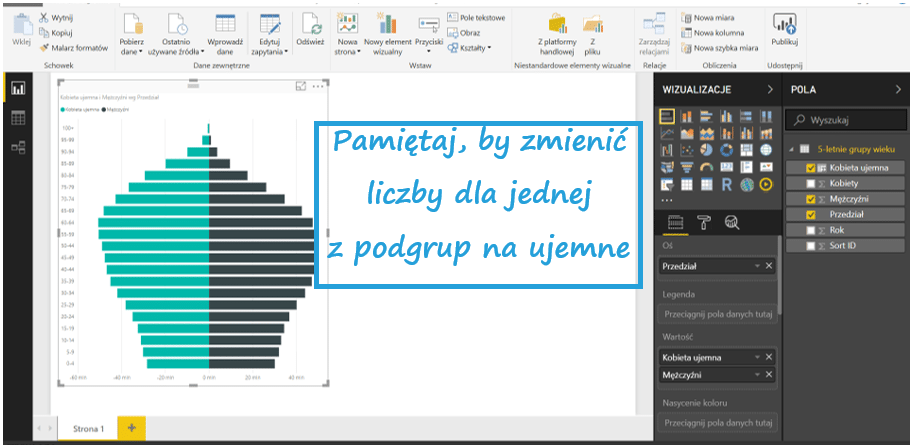Viewport: 912px width, 448px height.
Task: Collapse the Wizualizacje pane chevron
Action: click(769, 89)
